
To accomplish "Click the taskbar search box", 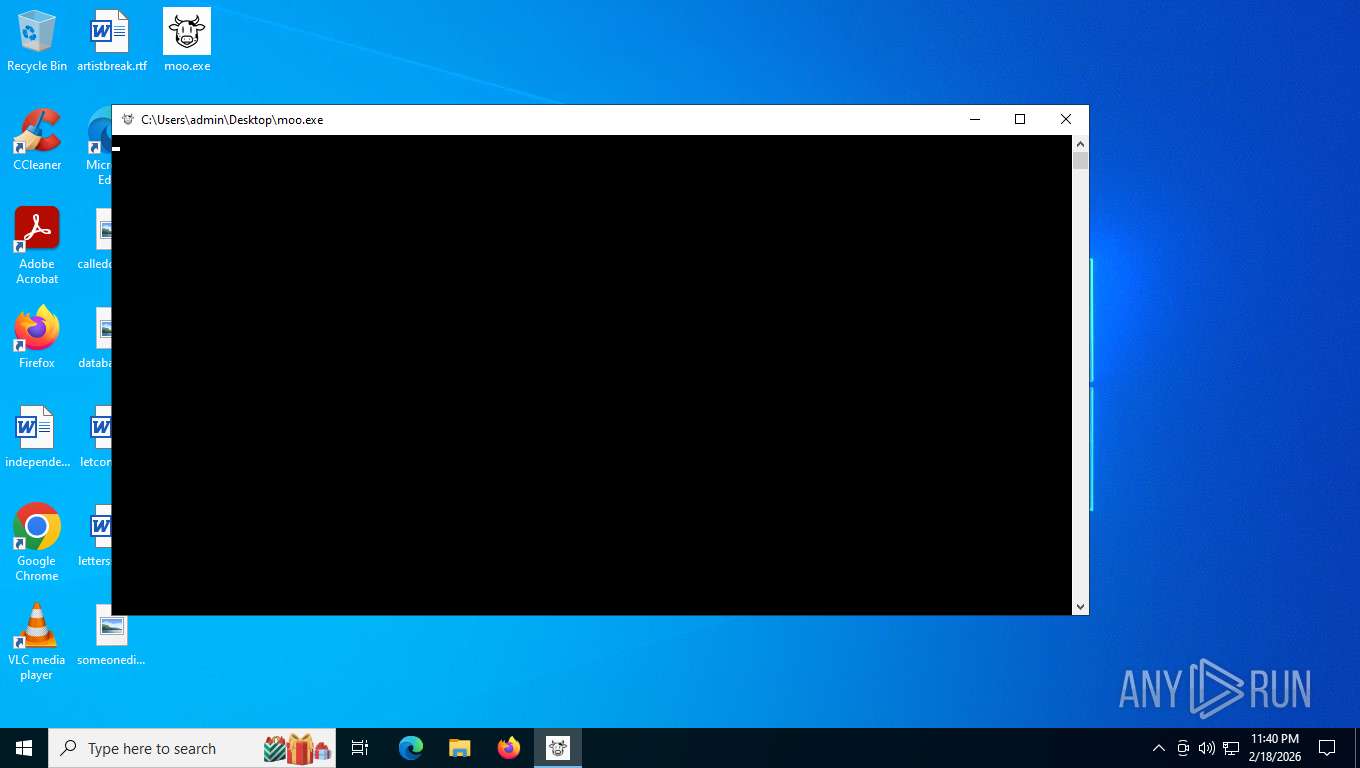I will tap(192, 748).
